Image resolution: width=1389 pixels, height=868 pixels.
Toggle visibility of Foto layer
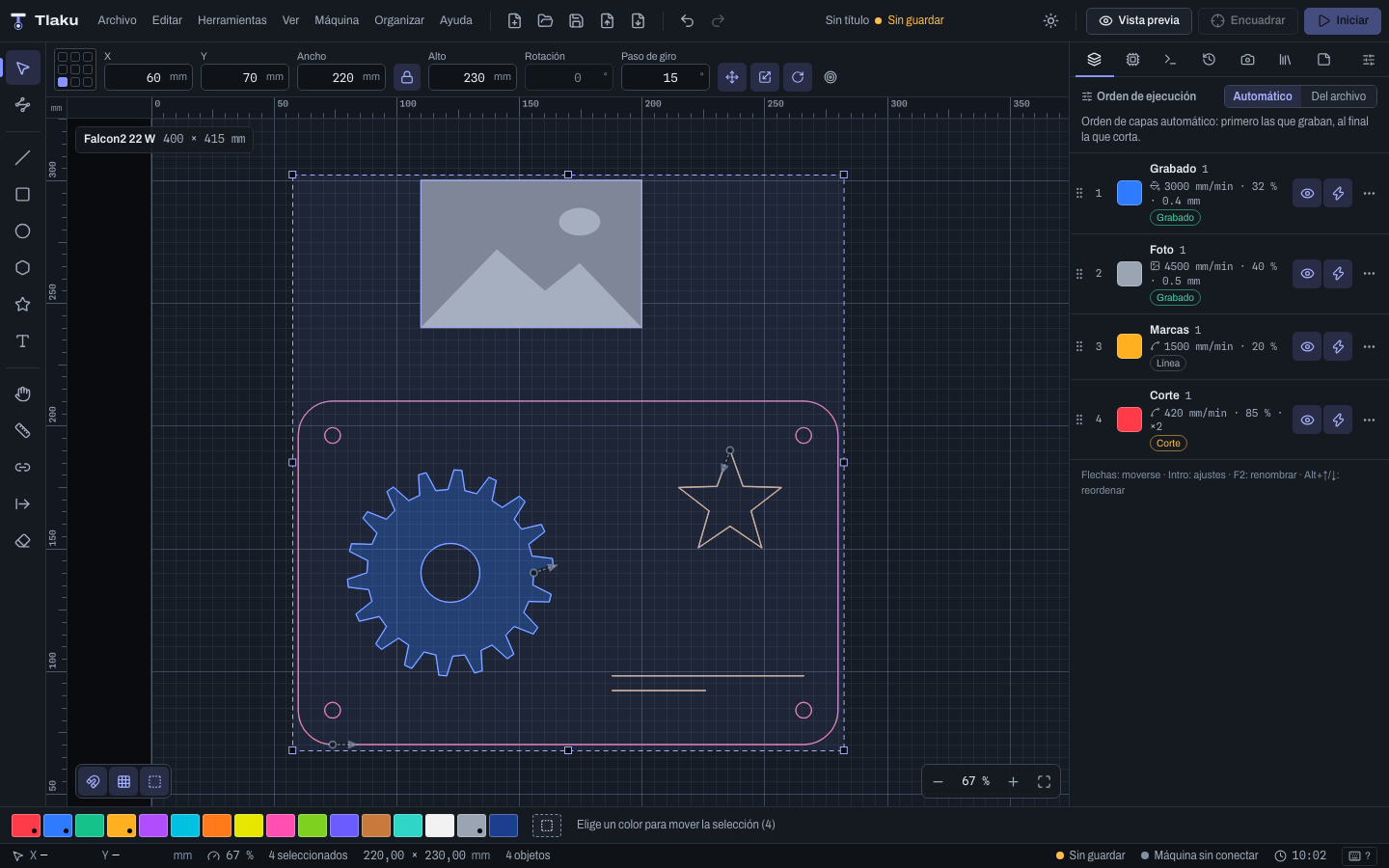click(1307, 274)
